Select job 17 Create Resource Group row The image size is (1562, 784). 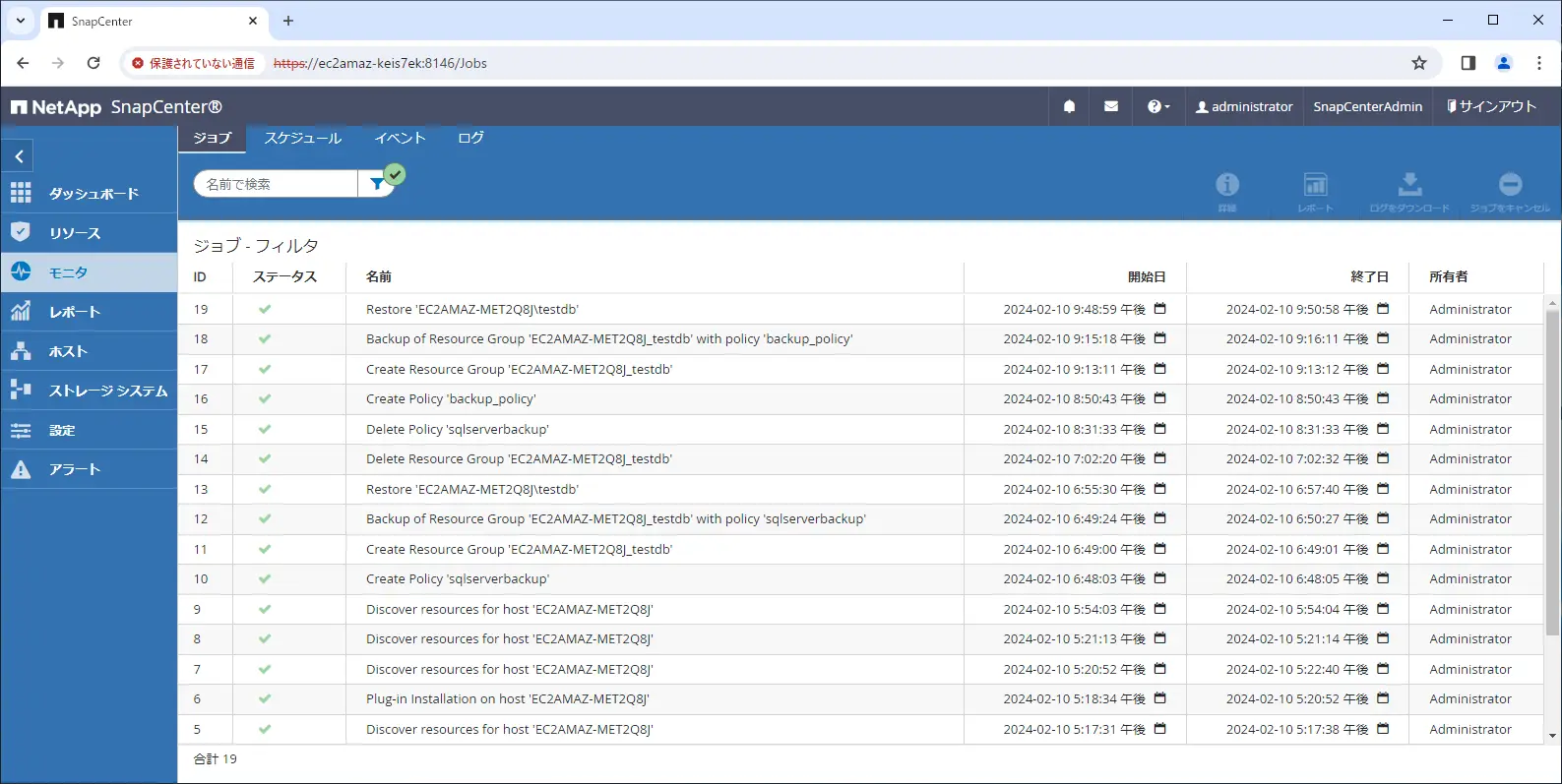(x=860, y=369)
